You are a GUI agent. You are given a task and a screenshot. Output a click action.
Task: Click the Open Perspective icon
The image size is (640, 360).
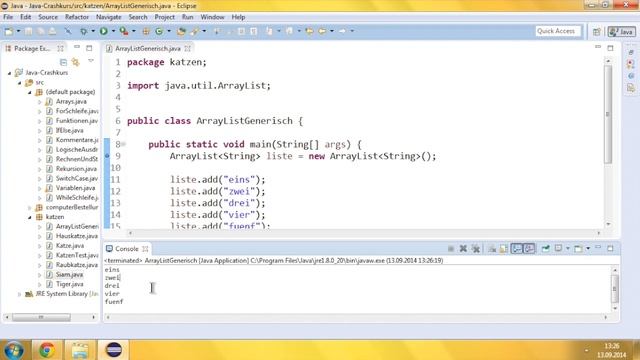(x=597, y=31)
